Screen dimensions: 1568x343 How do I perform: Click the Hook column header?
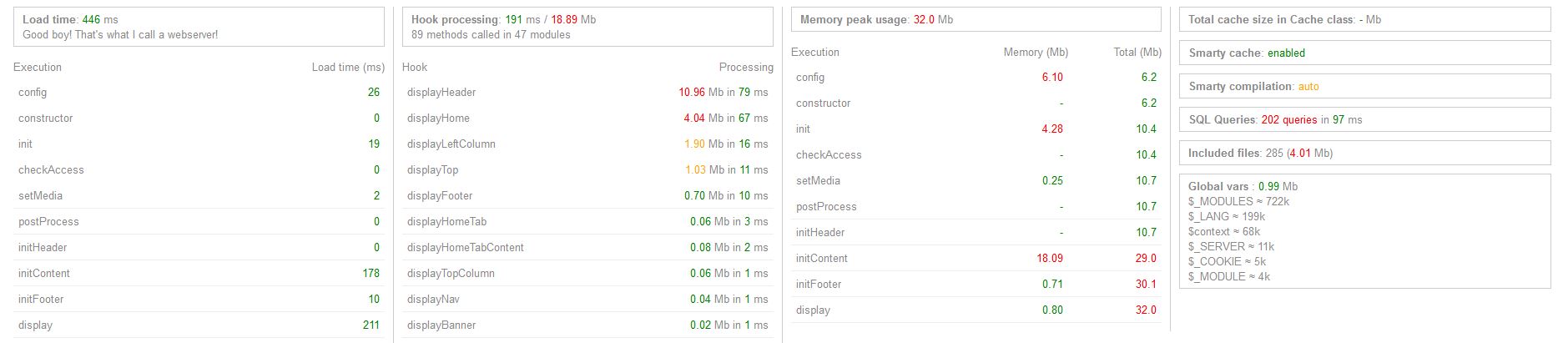click(x=415, y=67)
